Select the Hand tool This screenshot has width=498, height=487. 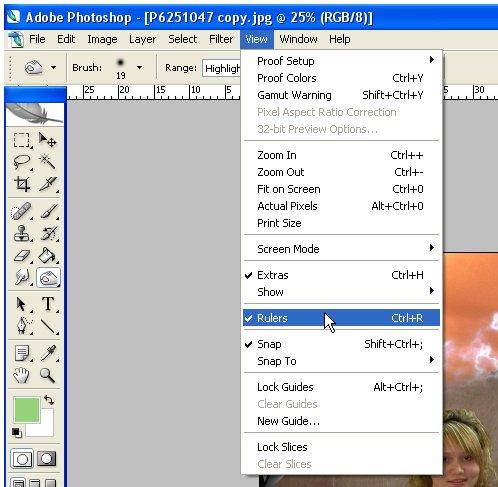coord(21,375)
